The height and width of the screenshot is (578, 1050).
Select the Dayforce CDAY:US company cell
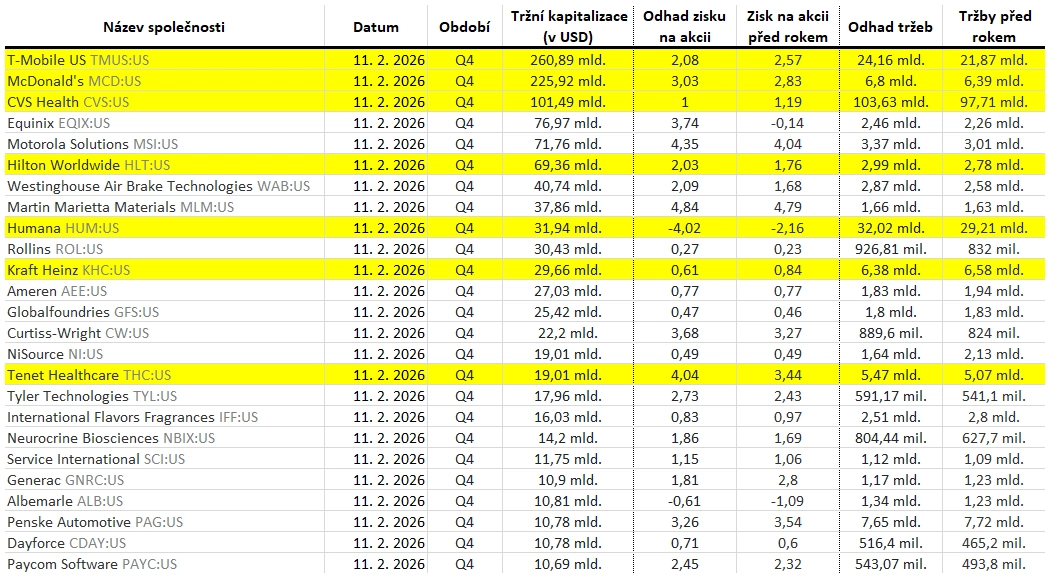(66, 543)
